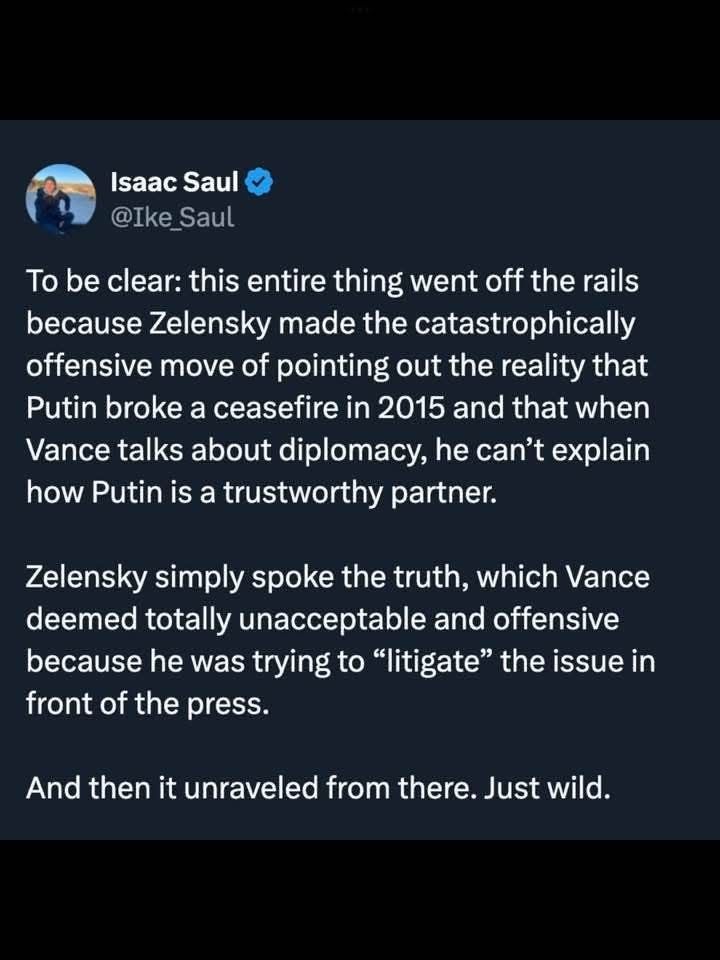This screenshot has width=720, height=960.
Task: Click "Vance talks about" text
Action: (149, 450)
